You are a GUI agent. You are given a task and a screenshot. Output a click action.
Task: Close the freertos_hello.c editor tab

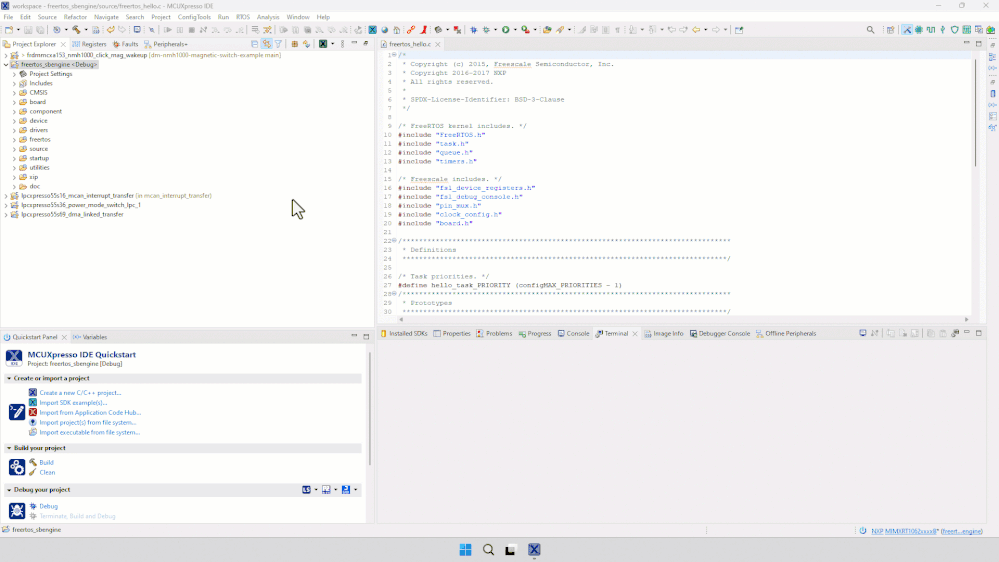click(x=438, y=45)
